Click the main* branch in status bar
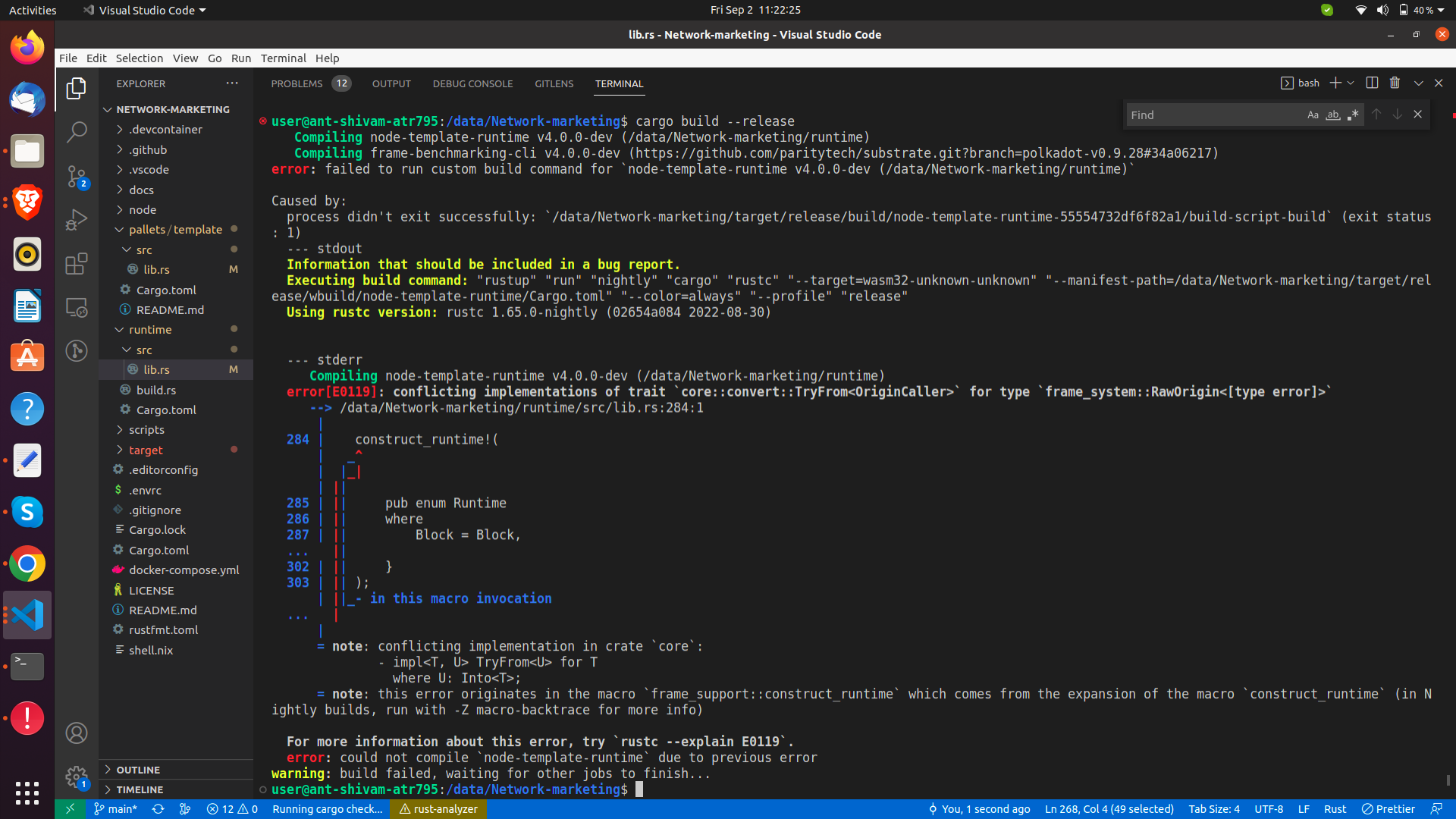This screenshot has width=1456, height=819. click(x=115, y=809)
